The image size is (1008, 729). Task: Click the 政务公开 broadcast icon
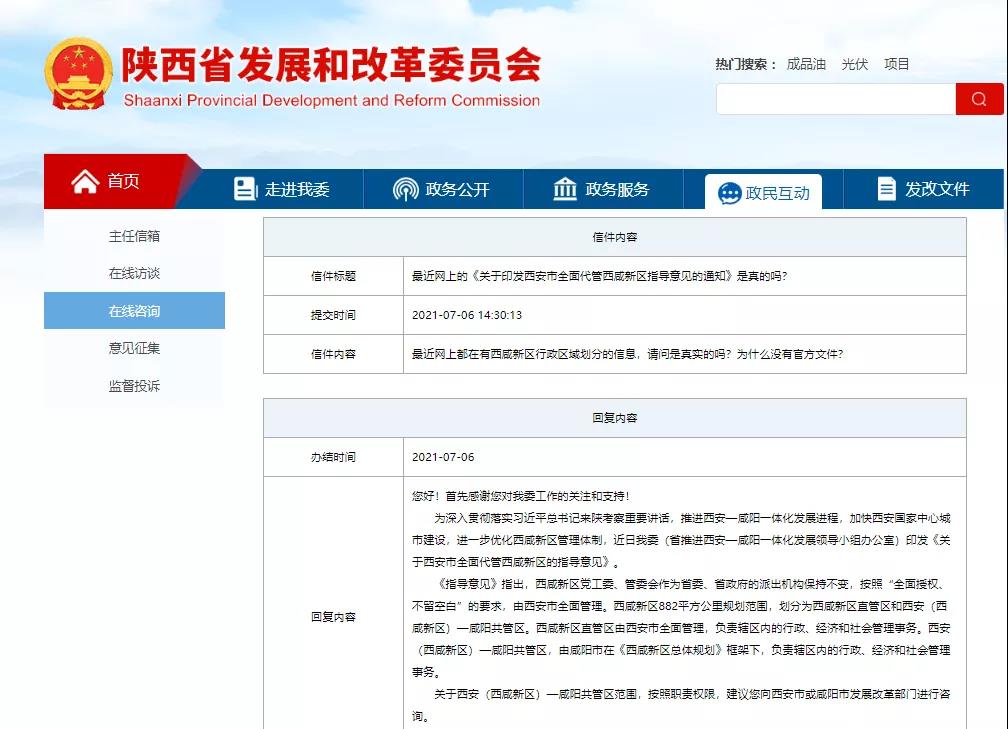point(406,189)
